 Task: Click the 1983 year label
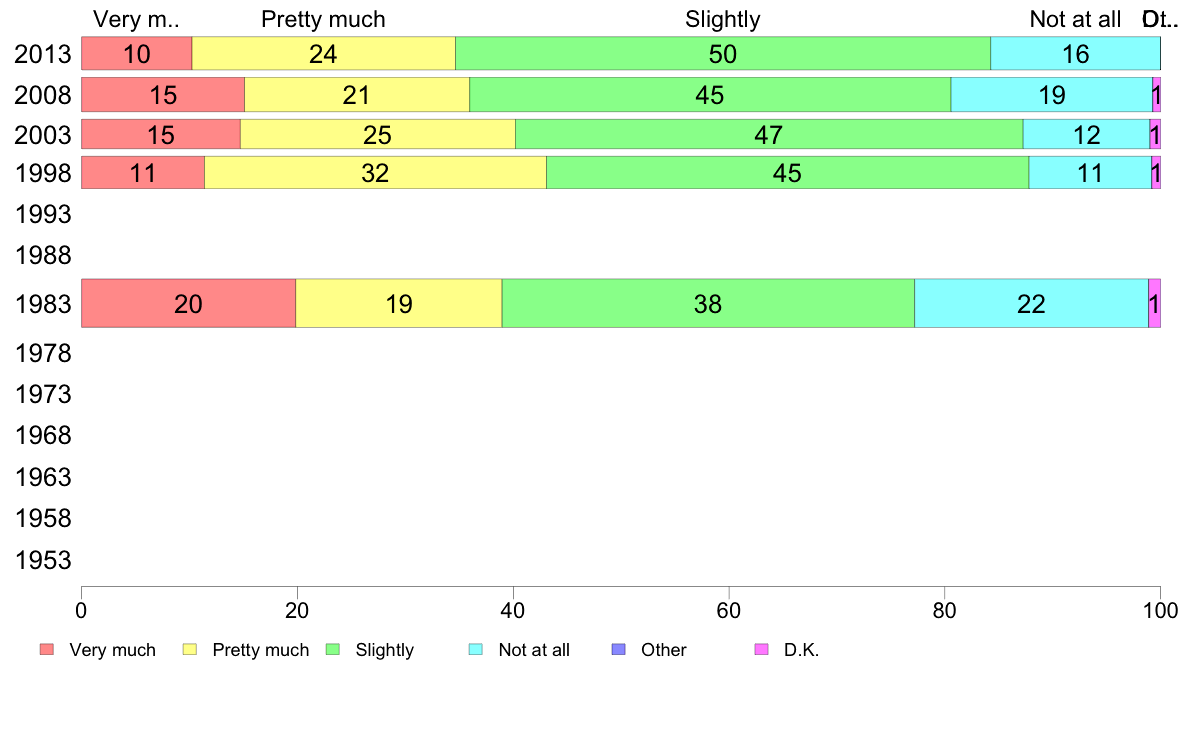click(42, 304)
